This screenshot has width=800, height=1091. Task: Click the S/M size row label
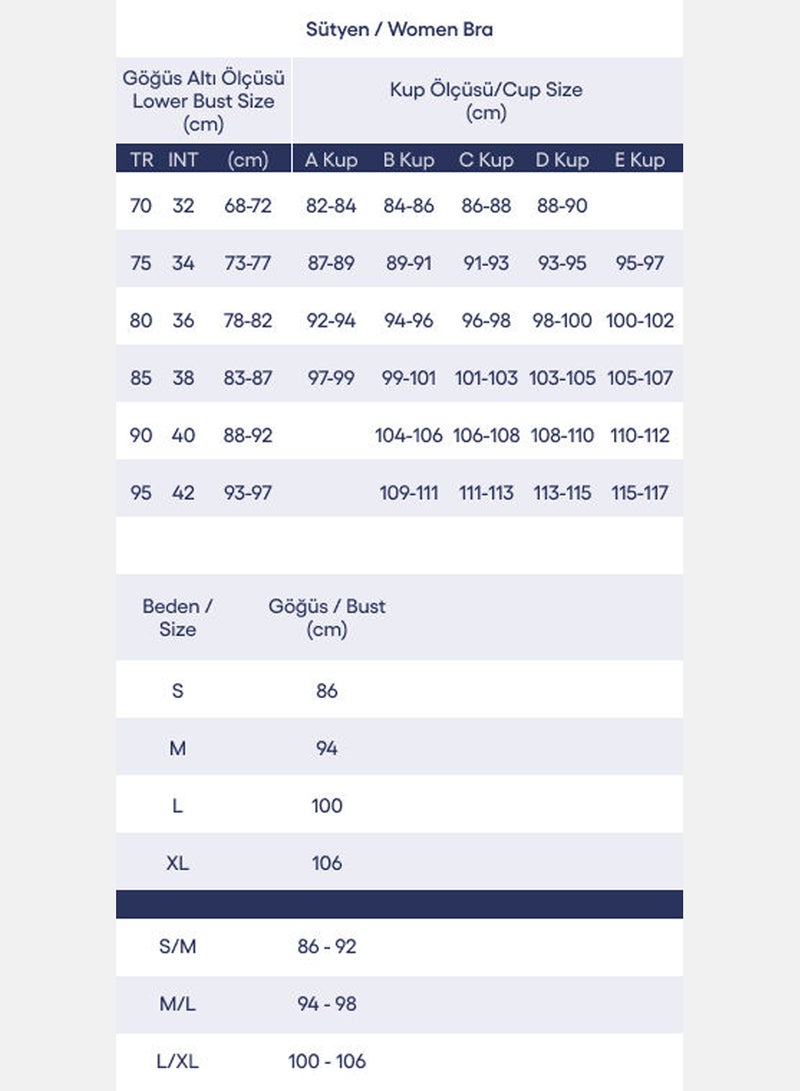177,947
